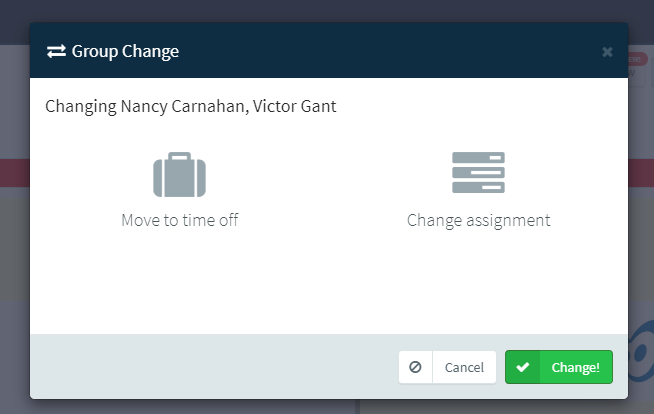Image resolution: width=654 pixels, height=414 pixels.
Task: Choose the "Move to time off" label
Action: 179,220
